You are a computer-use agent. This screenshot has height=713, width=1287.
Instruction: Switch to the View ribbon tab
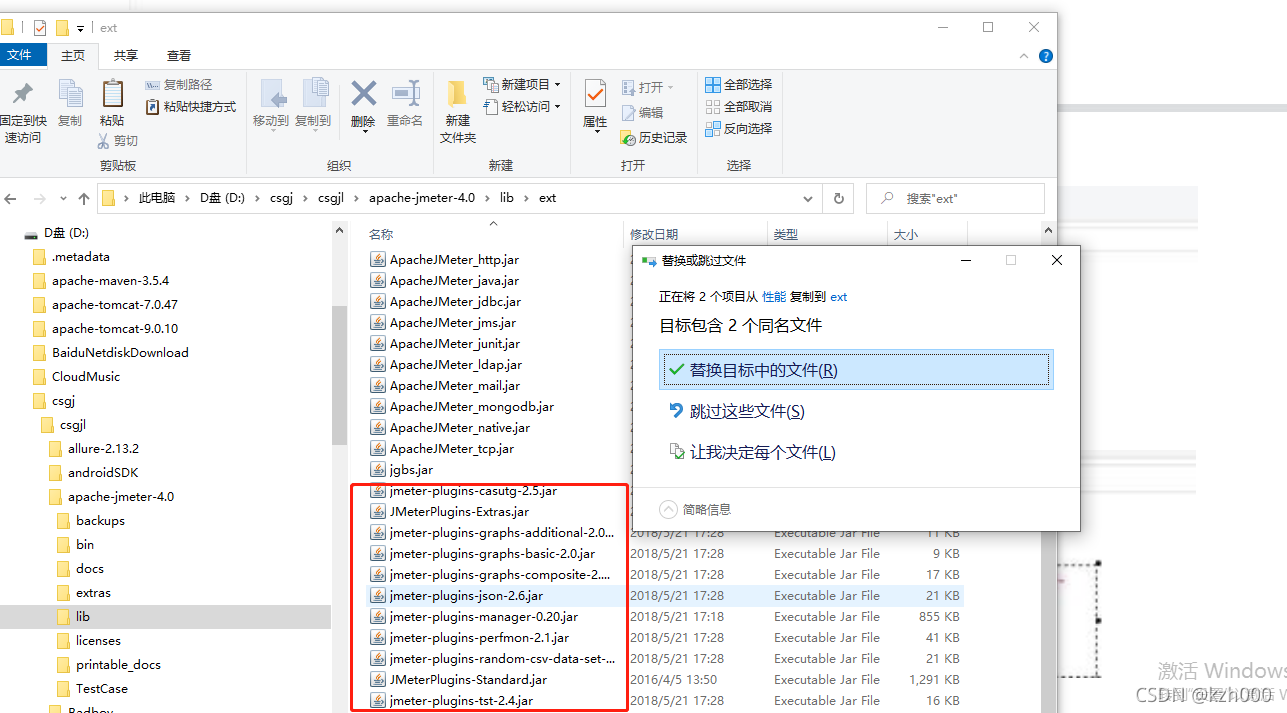[x=179, y=56]
